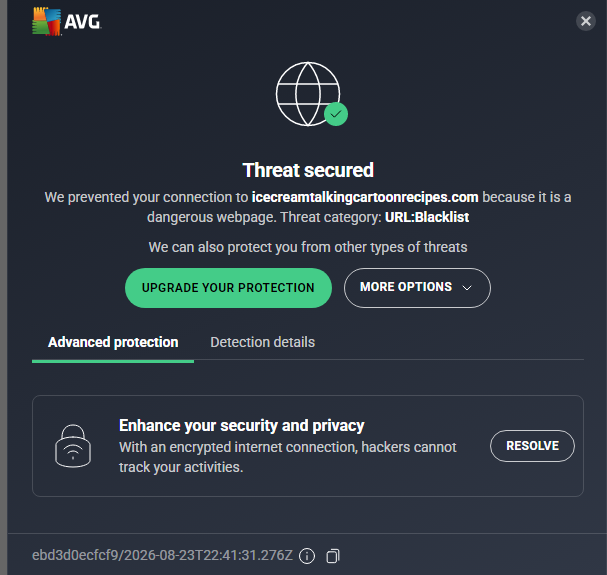
Task: Open the MORE OPTIONS menu
Action: (417, 288)
